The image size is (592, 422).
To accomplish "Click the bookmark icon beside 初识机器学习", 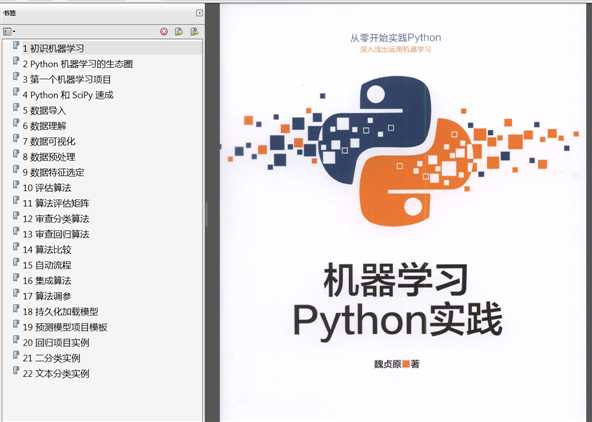I will 15,46.
